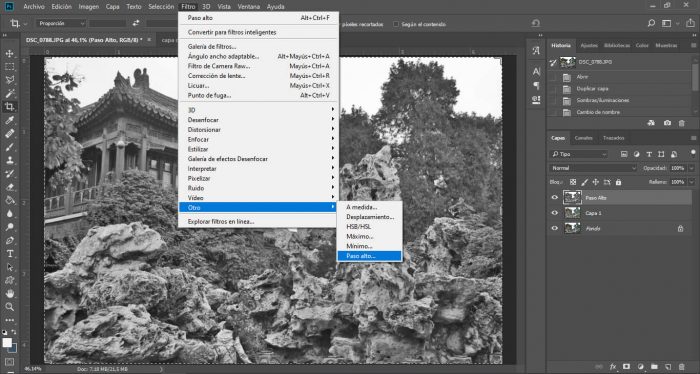Enable the Según el contenido checkbox

point(396,24)
